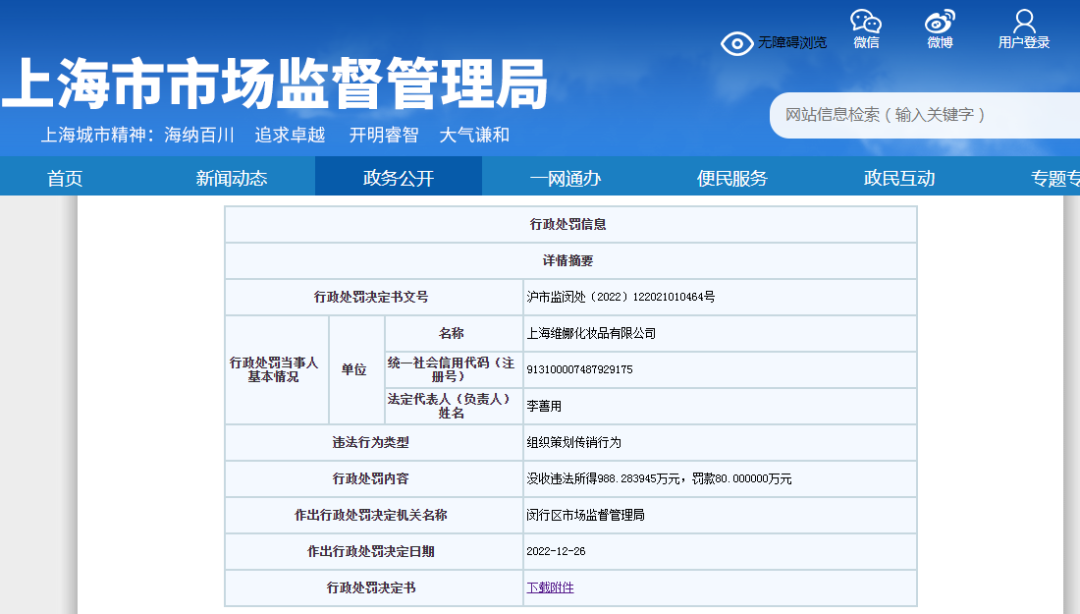The width and height of the screenshot is (1080, 614).
Task: Click the 微信 text label
Action: coord(866,43)
